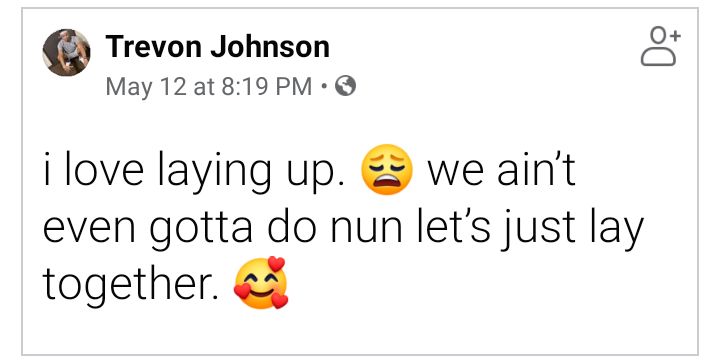Image resolution: width=720 pixels, height=362 pixels.
Task: Click the weary face emoji
Action: (387, 170)
